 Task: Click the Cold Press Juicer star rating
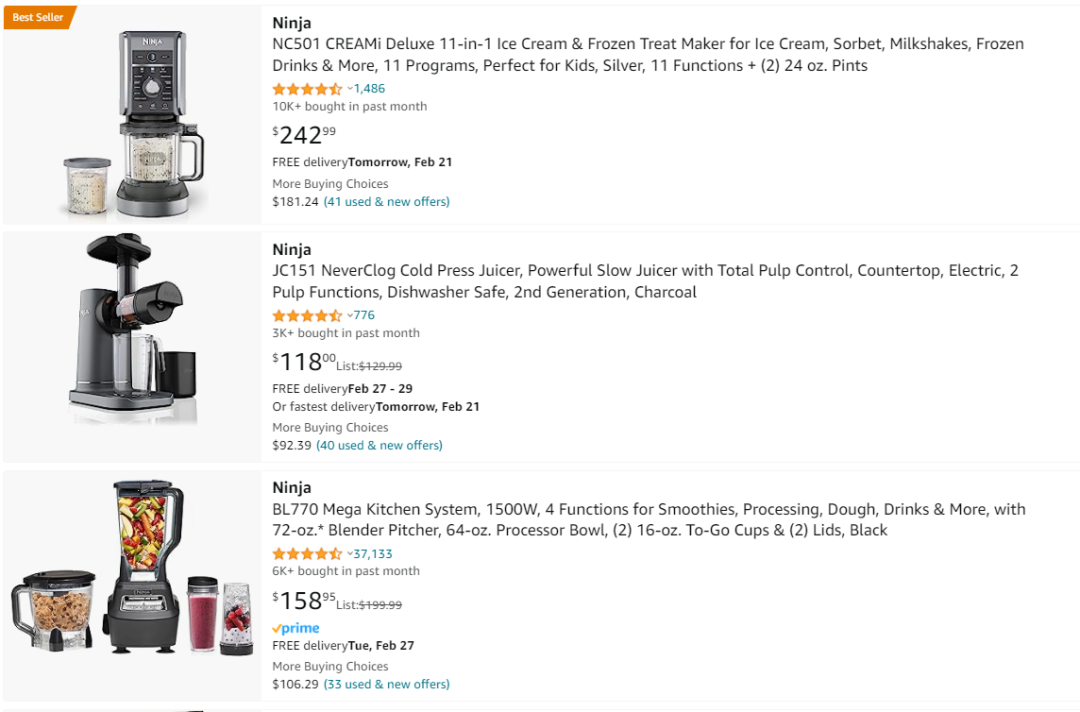(307, 316)
